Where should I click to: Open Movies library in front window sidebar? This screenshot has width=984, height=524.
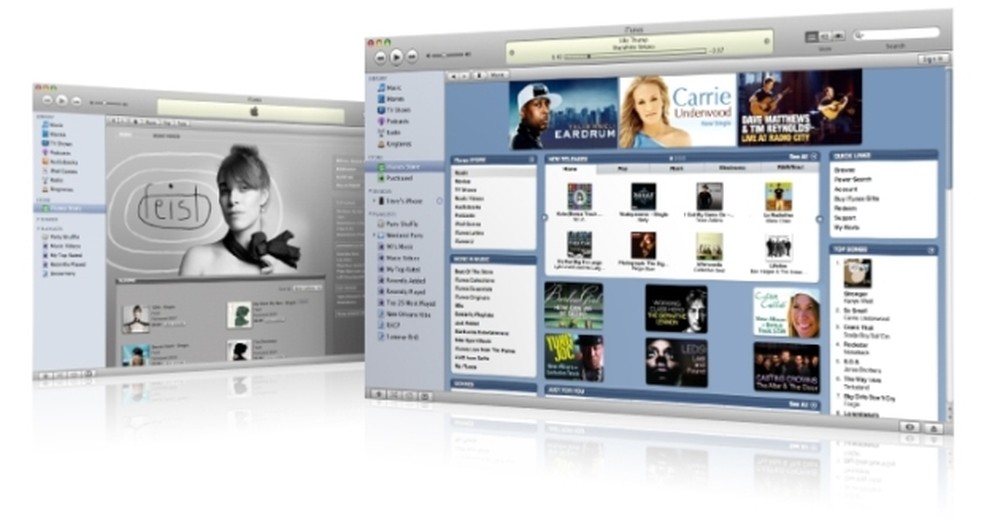click(392, 99)
